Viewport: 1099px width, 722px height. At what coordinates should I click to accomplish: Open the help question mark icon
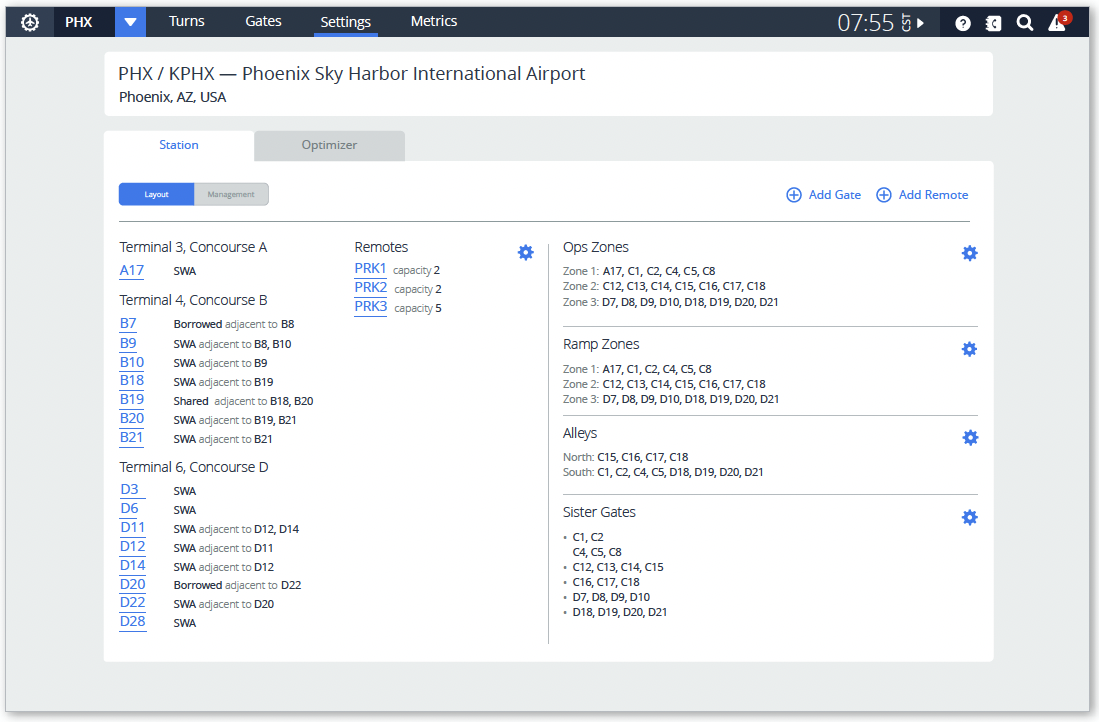pyautogui.click(x=962, y=23)
